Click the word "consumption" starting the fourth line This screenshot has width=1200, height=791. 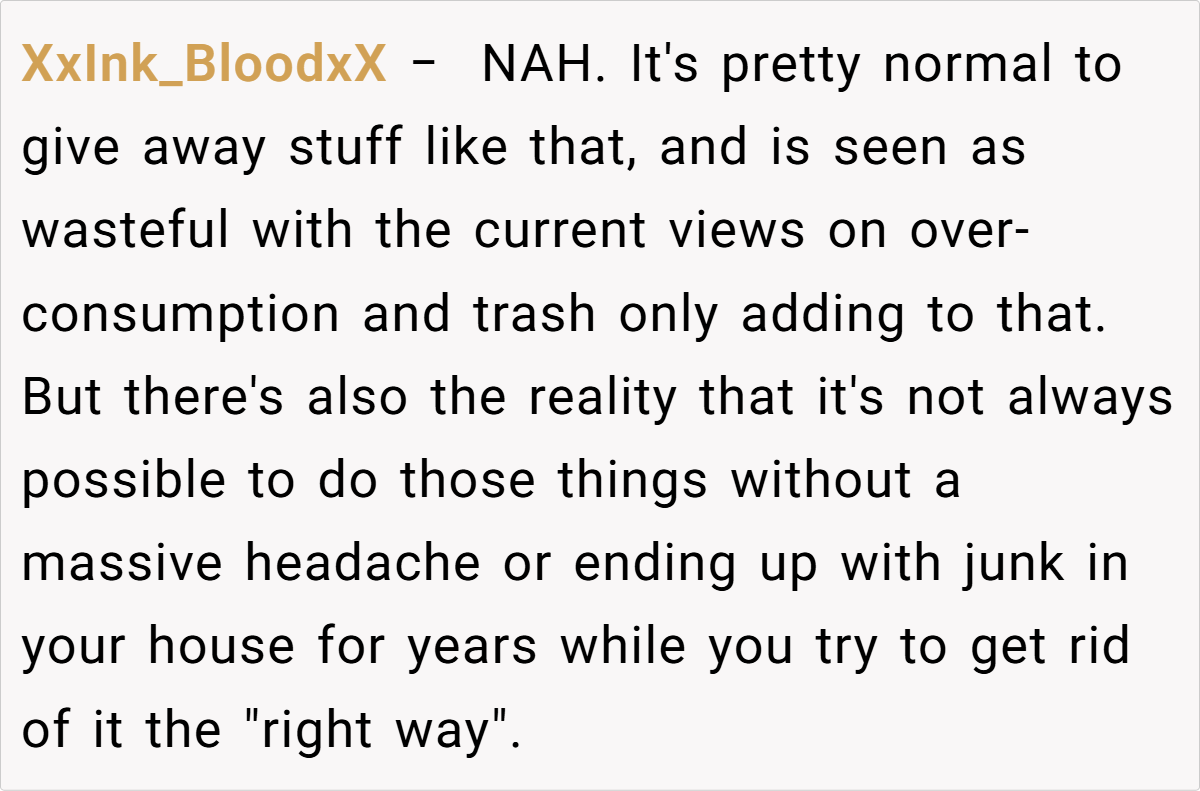coord(181,315)
